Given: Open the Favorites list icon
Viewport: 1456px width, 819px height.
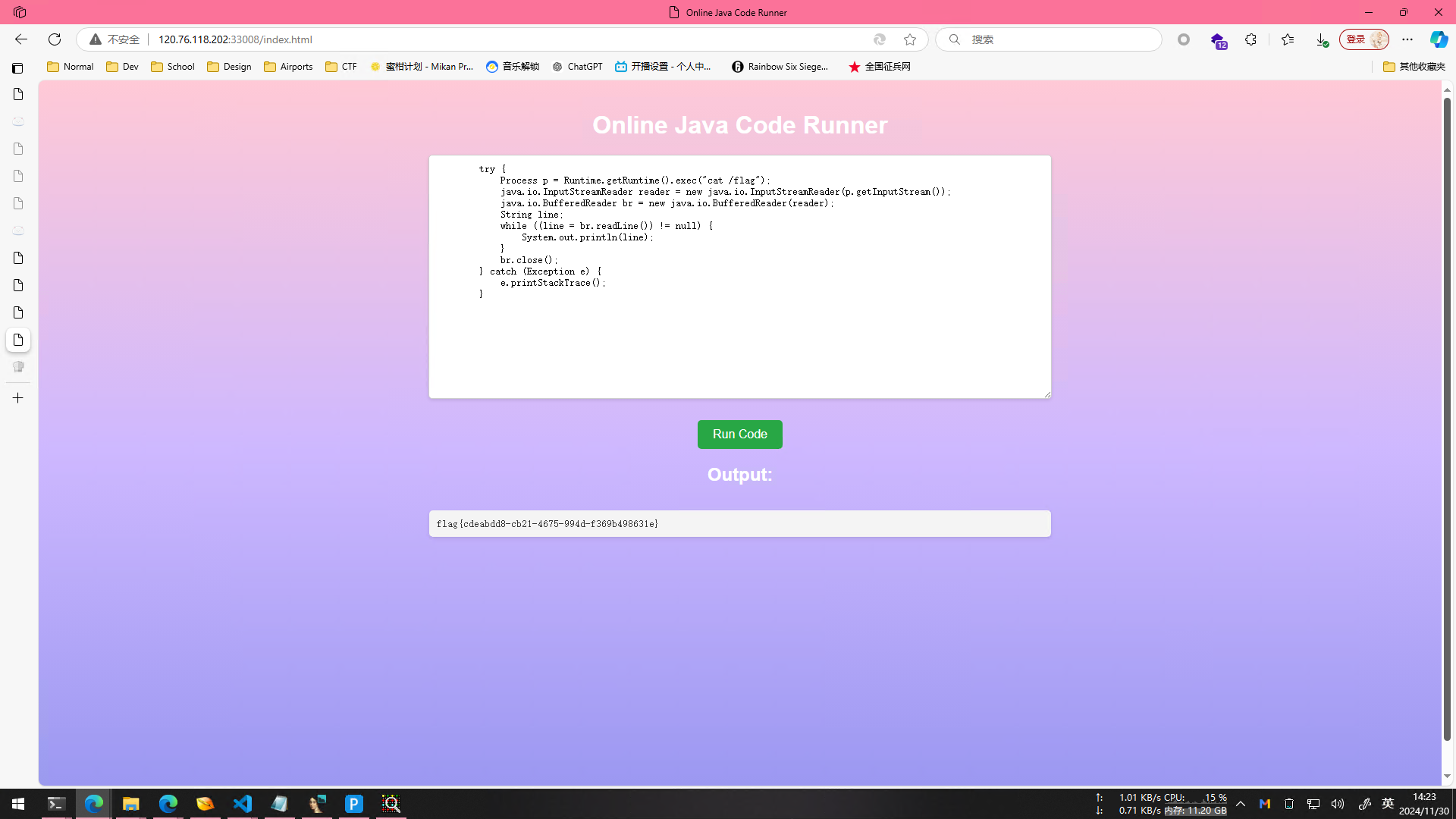Looking at the screenshot, I should [1287, 39].
